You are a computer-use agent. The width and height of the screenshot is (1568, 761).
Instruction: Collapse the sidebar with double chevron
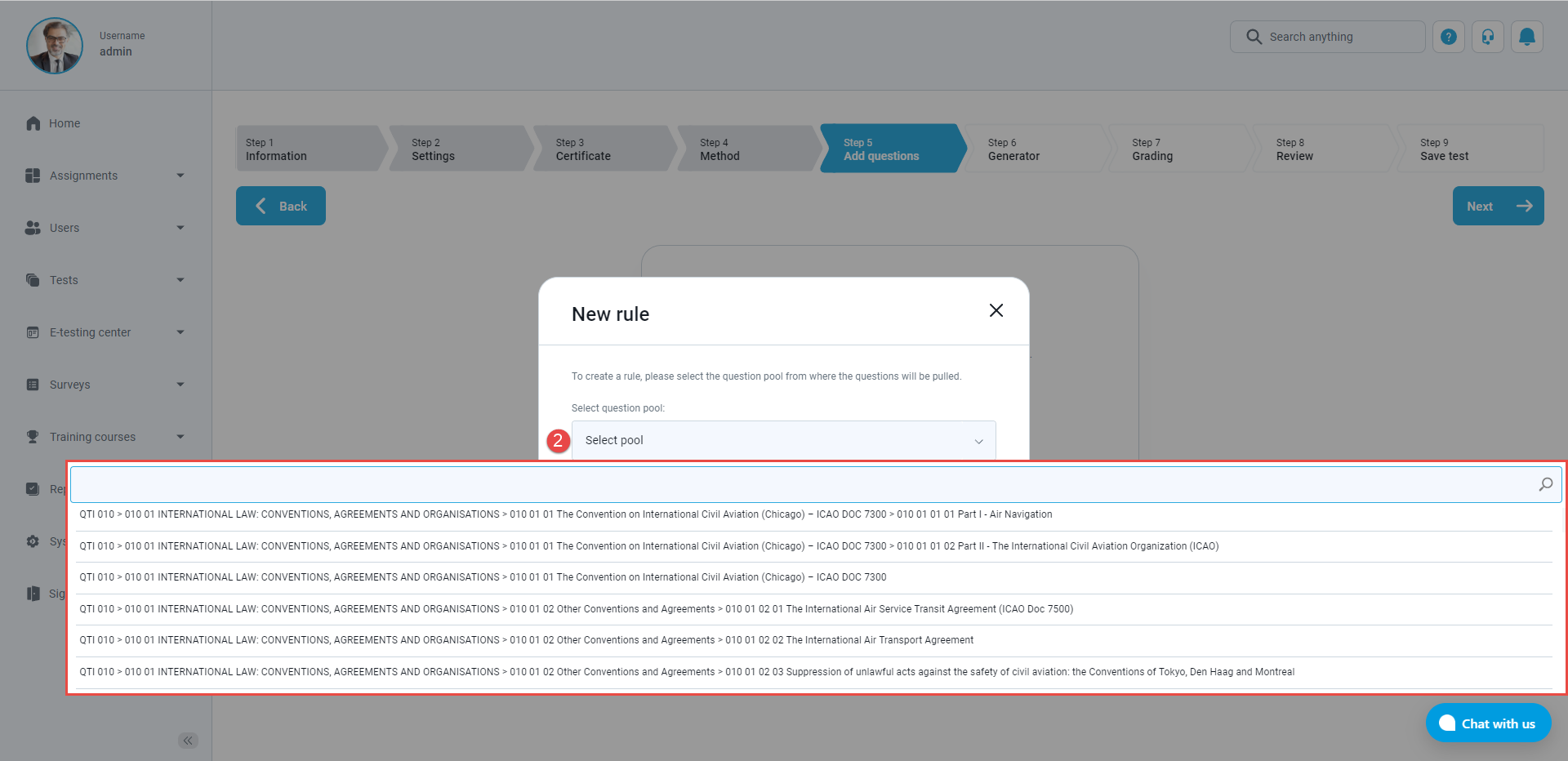pyautogui.click(x=188, y=741)
